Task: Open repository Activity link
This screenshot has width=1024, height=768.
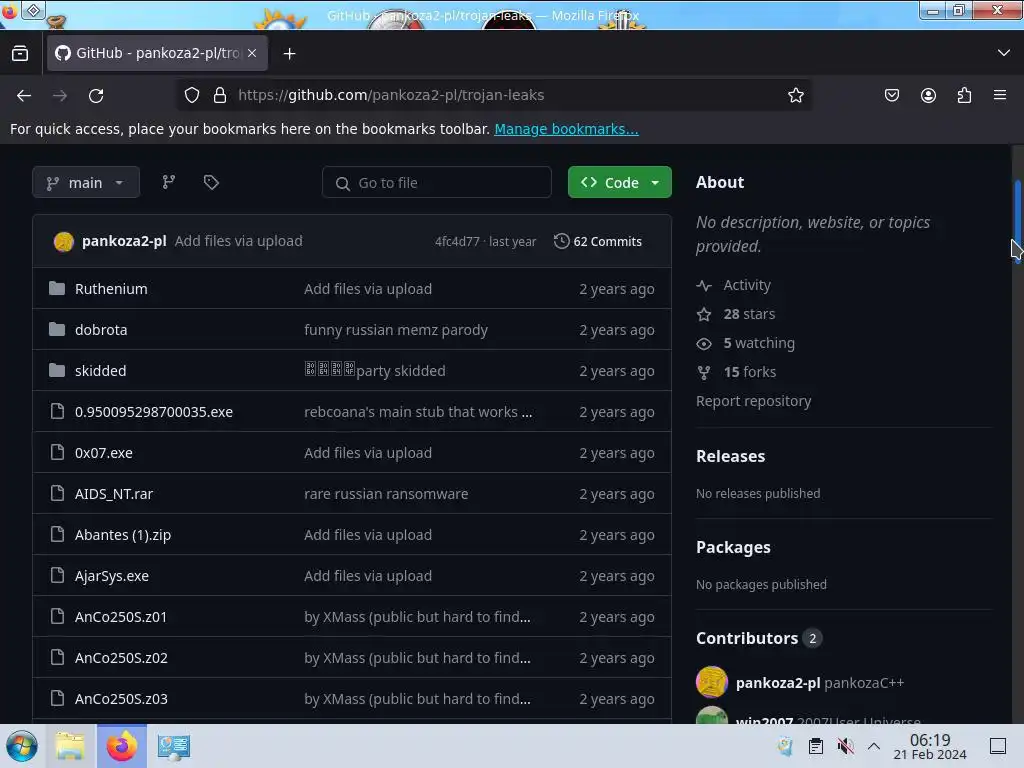Action: (x=747, y=285)
